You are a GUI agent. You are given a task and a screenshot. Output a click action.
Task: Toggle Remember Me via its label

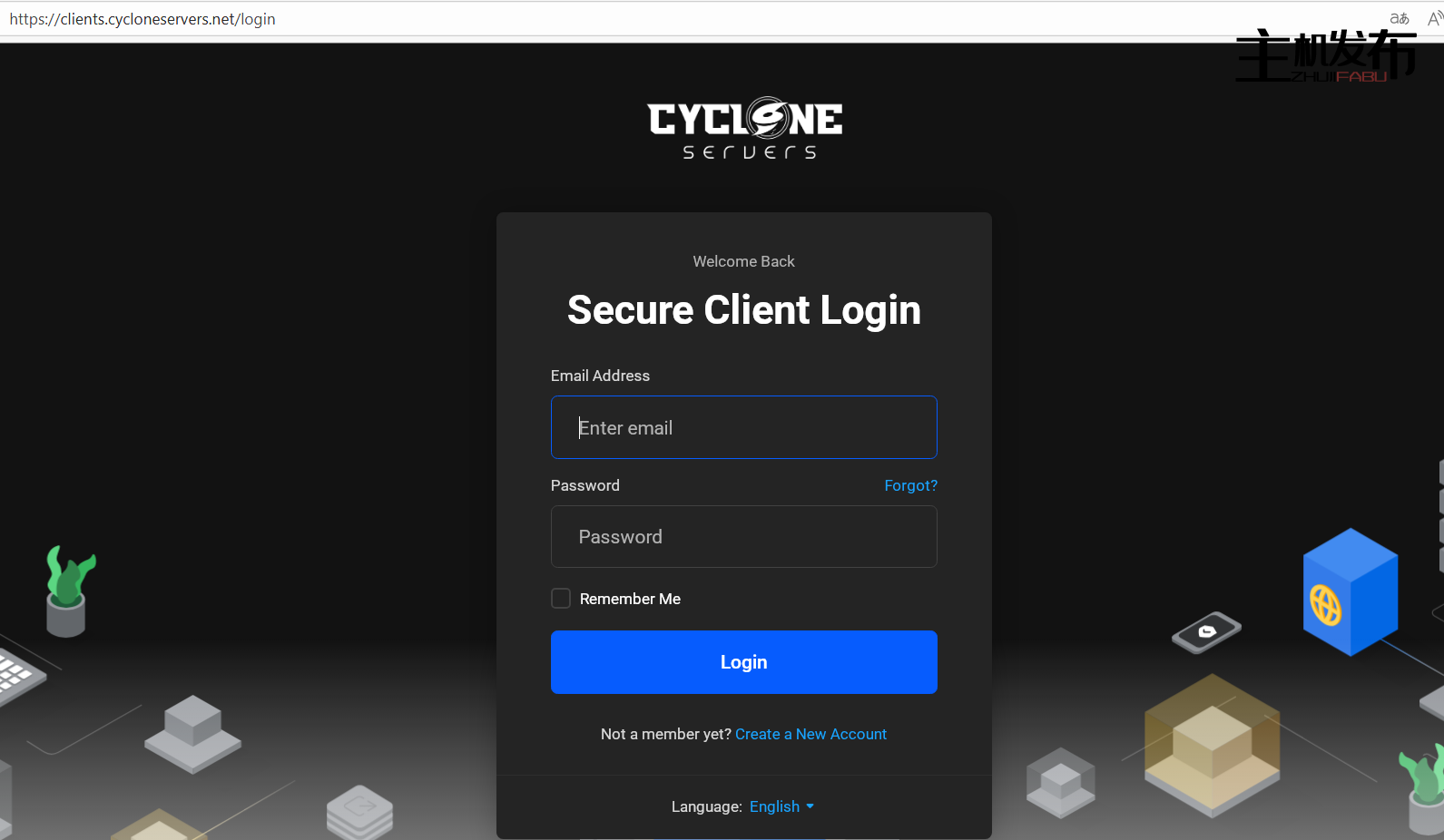630,599
